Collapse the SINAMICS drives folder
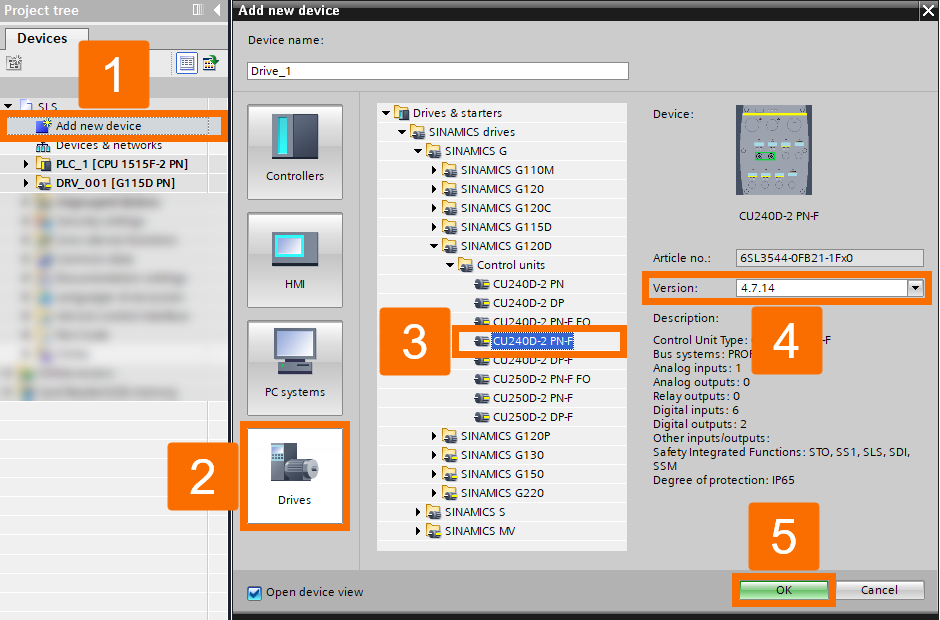Viewport: 940px width, 620px height. tap(402, 132)
